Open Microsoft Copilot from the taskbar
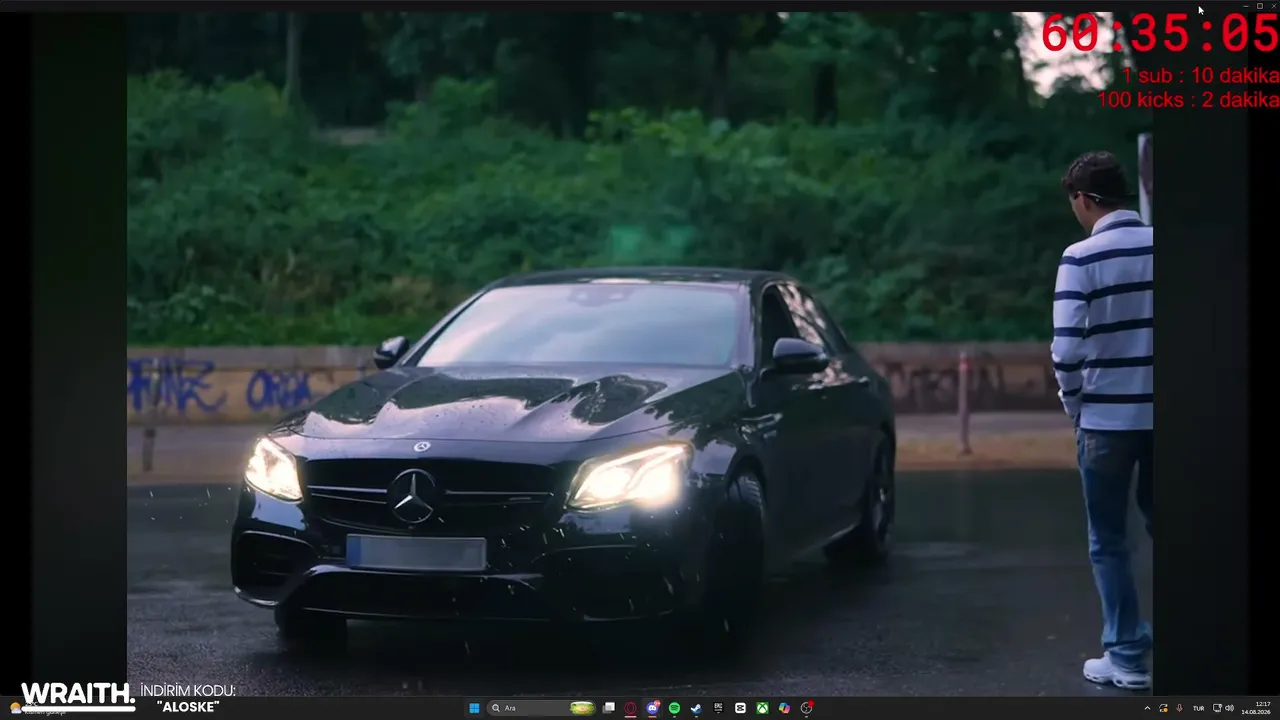Screen dimensions: 1280x720 pyautogui.click(x=784, y=708)
